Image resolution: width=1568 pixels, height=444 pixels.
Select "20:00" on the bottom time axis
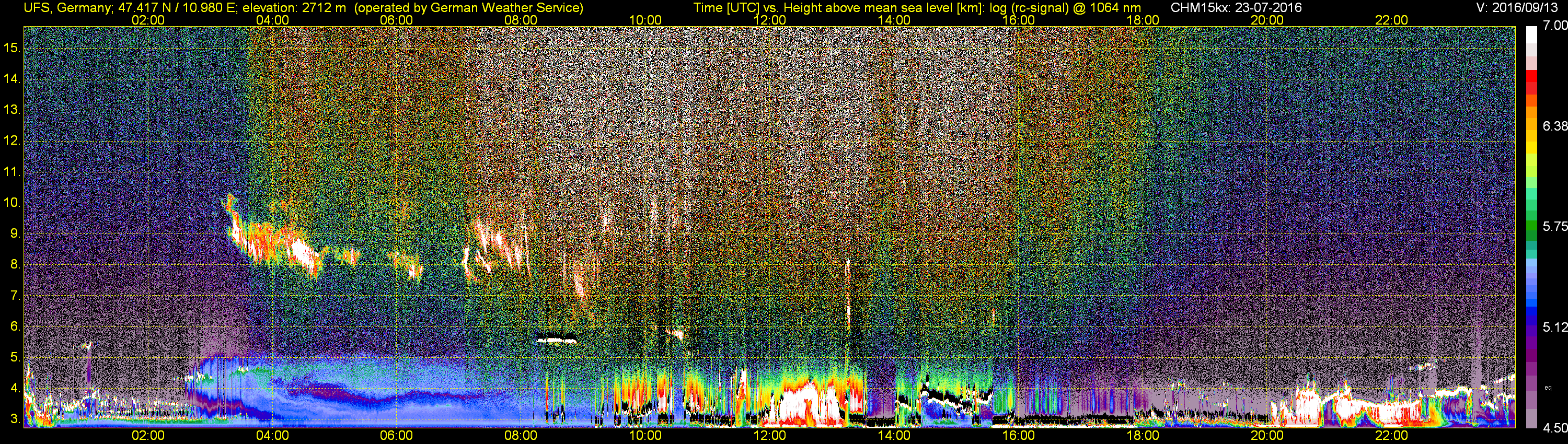coord(1267,436)
